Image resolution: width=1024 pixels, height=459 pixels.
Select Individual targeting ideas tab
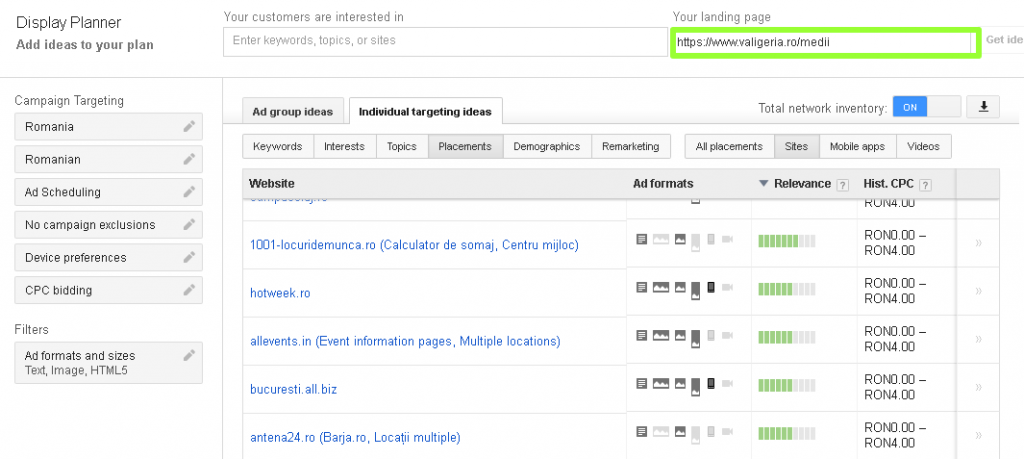[x=425, y=112]
